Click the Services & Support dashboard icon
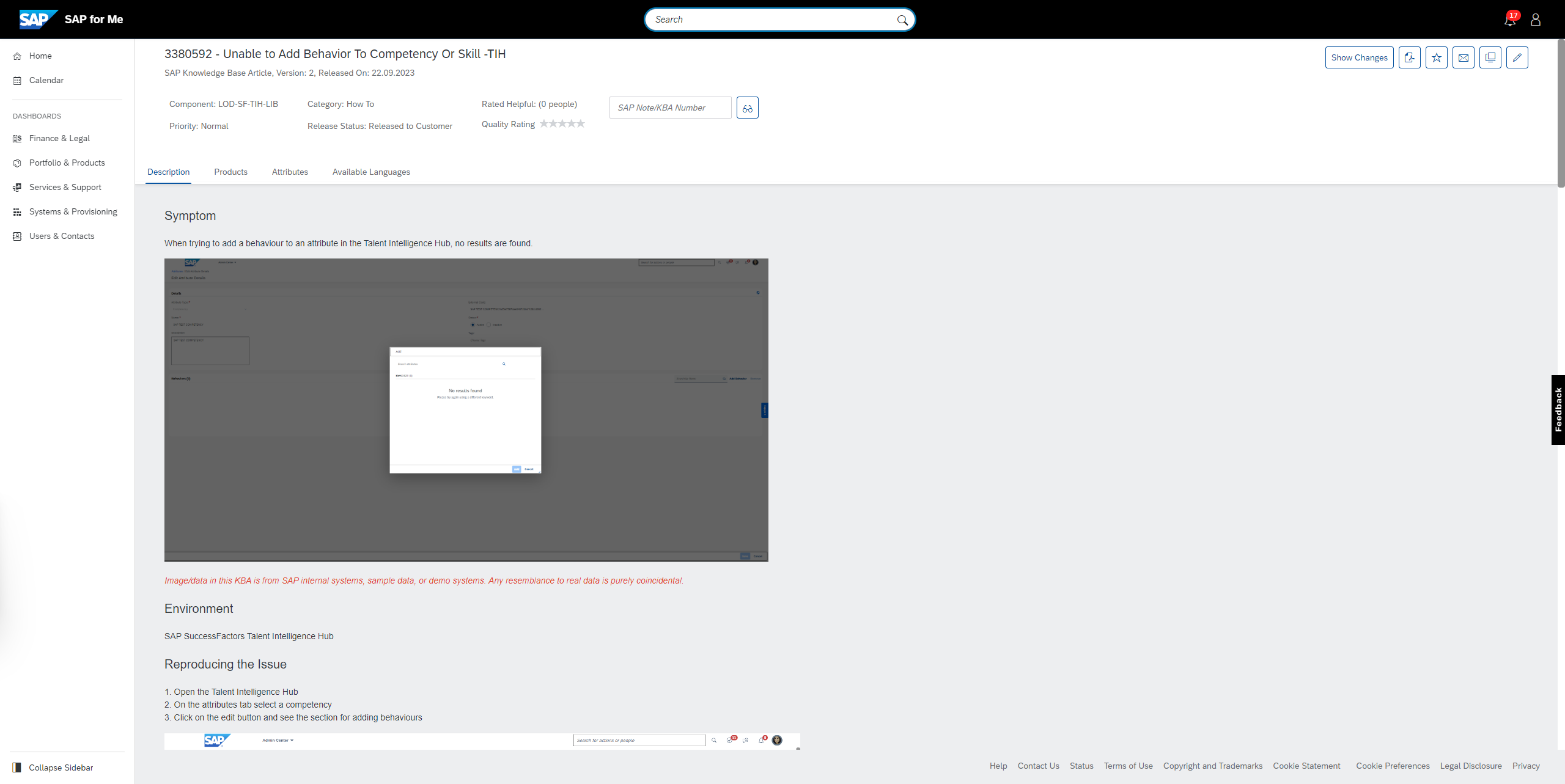1565x784 pixels. [x=17, y=187]
